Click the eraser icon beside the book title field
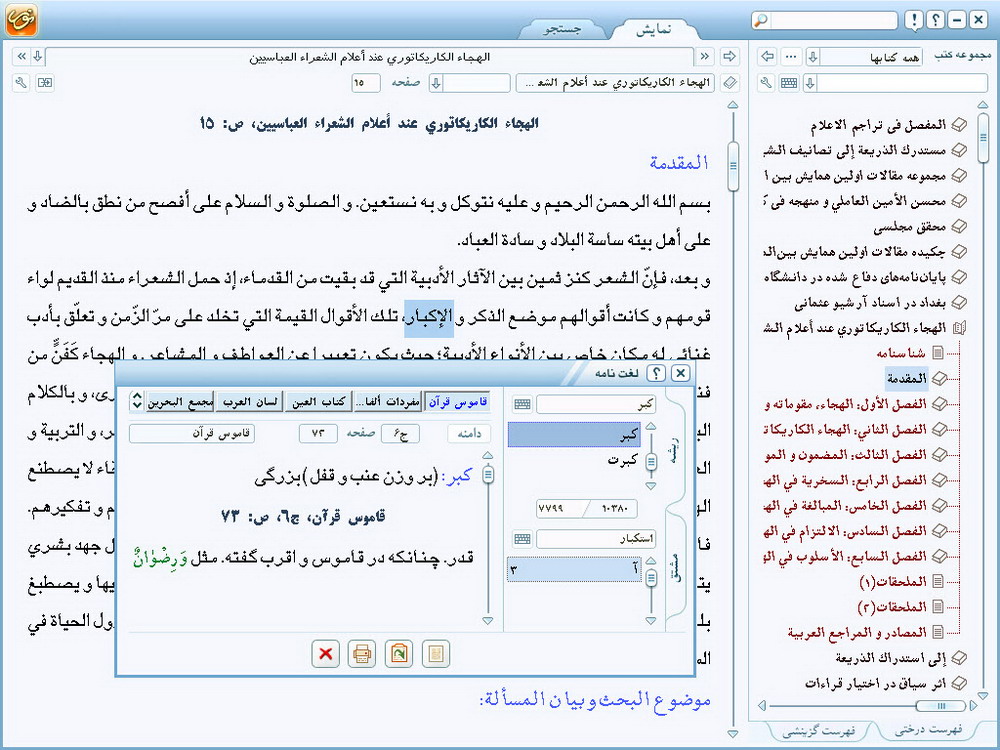This screenshot has width=1000, height=750. pyautogui.click(x=730, y=83)
